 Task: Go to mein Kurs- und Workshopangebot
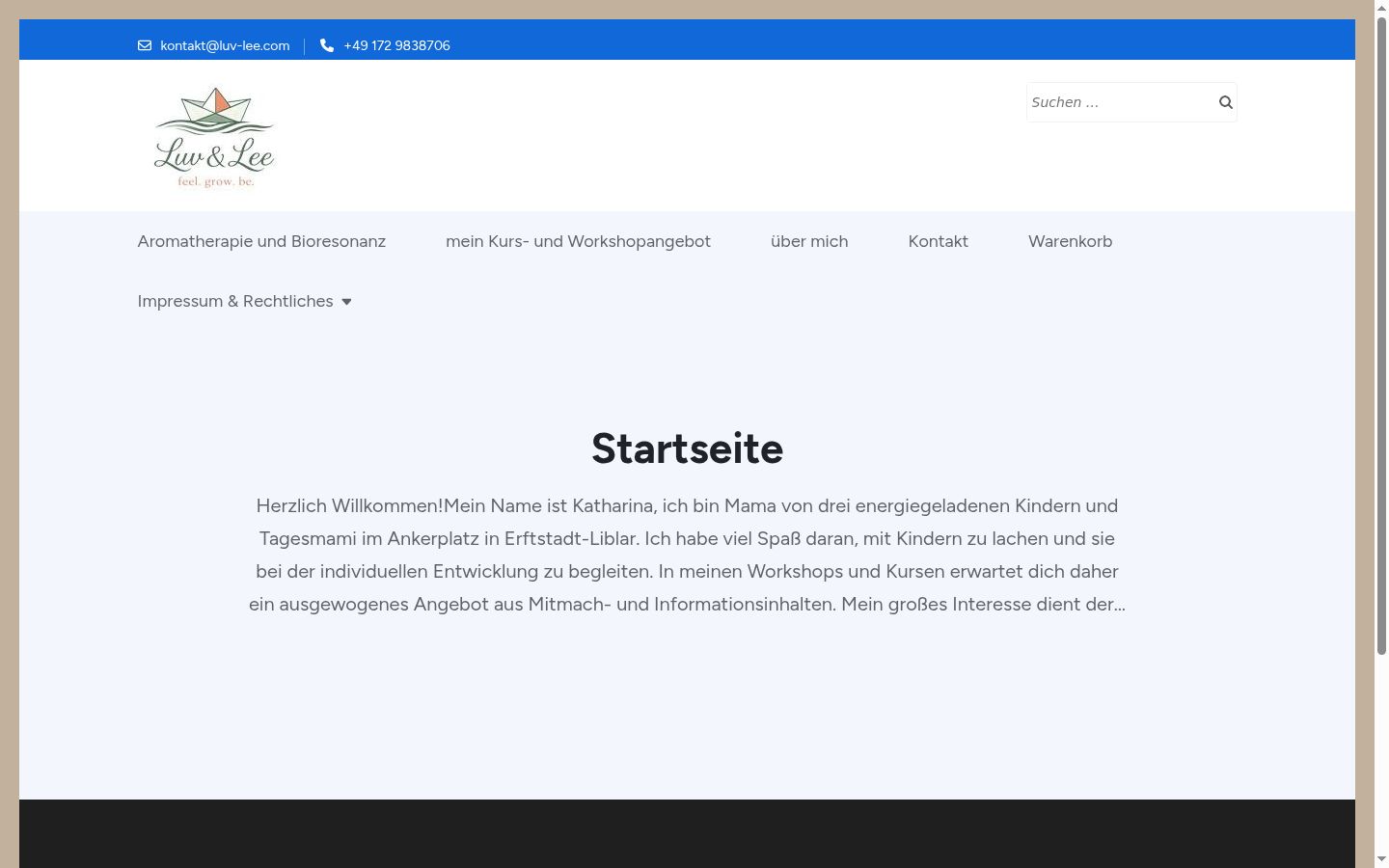pos(578,241)
